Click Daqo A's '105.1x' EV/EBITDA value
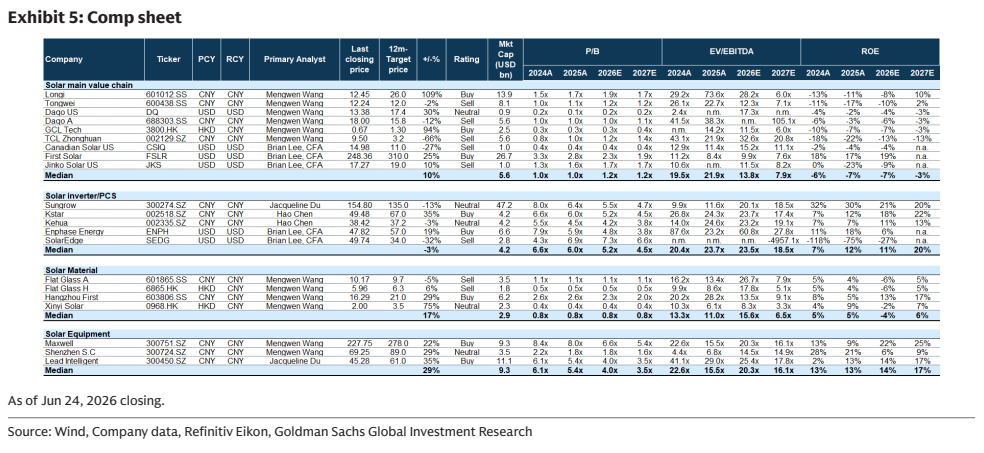 coord(783,121)
